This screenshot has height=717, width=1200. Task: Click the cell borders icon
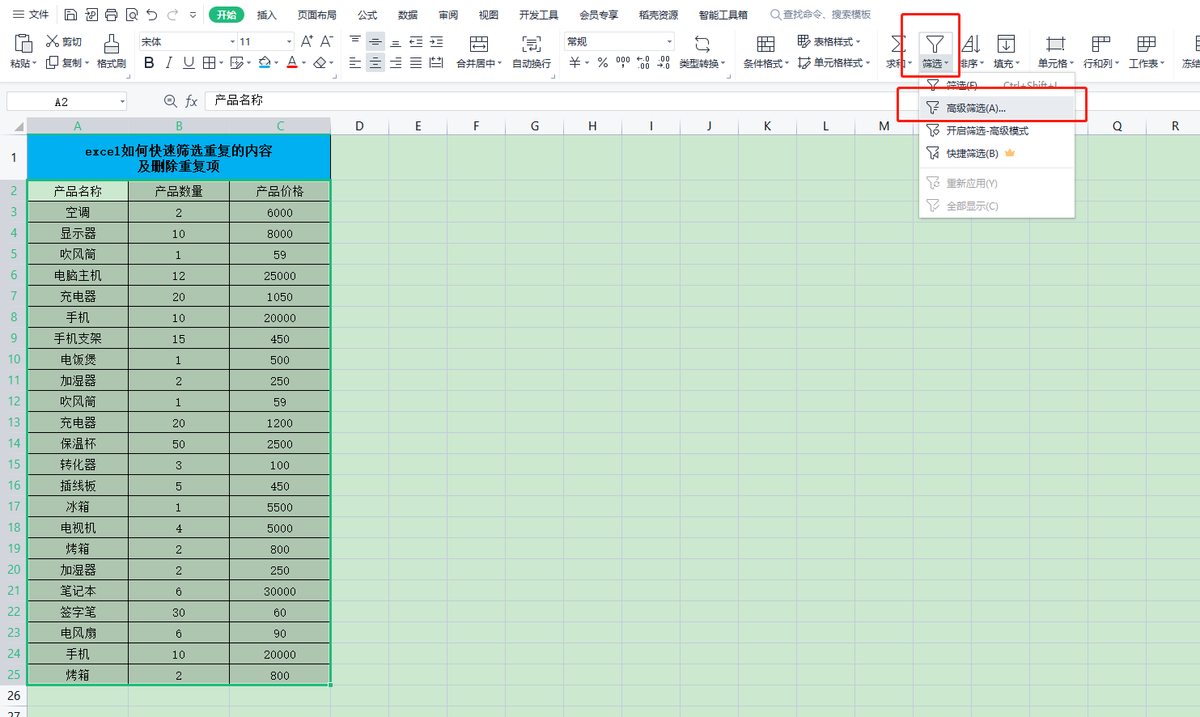[209, 62]
